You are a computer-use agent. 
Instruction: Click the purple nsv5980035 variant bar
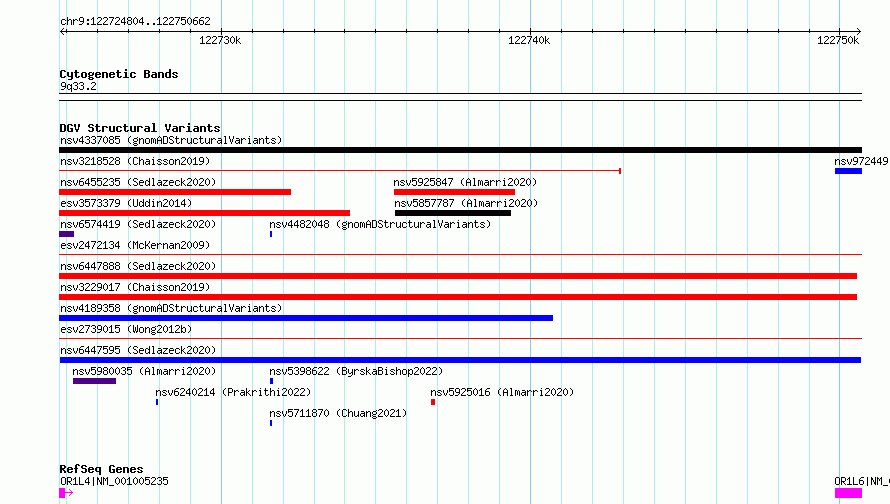(94, 381)
